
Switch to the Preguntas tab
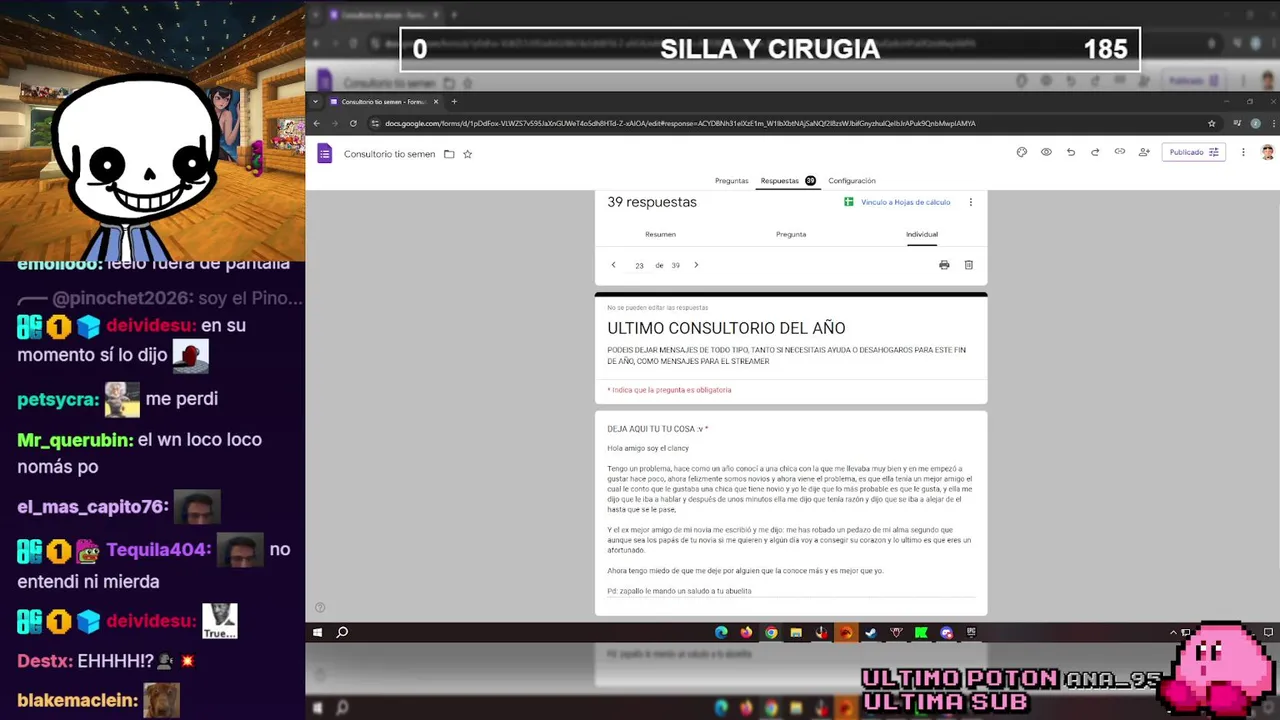click(731, 181)
